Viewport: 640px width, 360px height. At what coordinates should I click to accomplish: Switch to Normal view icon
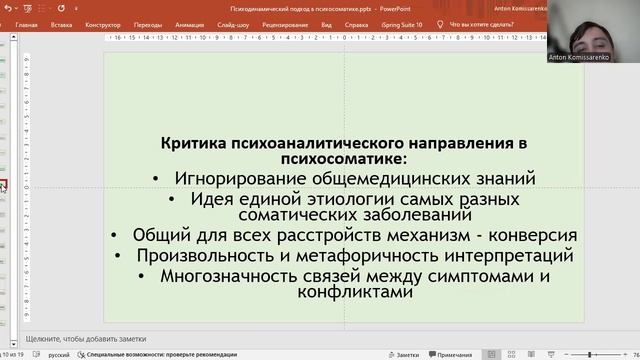[x=491, y=354]
